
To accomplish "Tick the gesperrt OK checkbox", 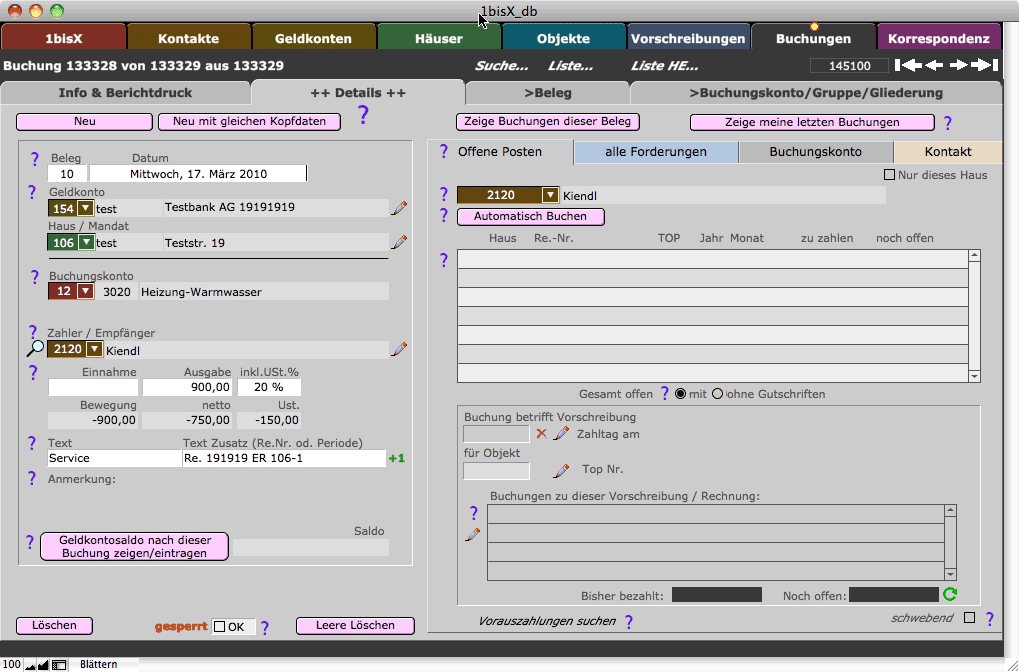I will click(x=219, y=627).
